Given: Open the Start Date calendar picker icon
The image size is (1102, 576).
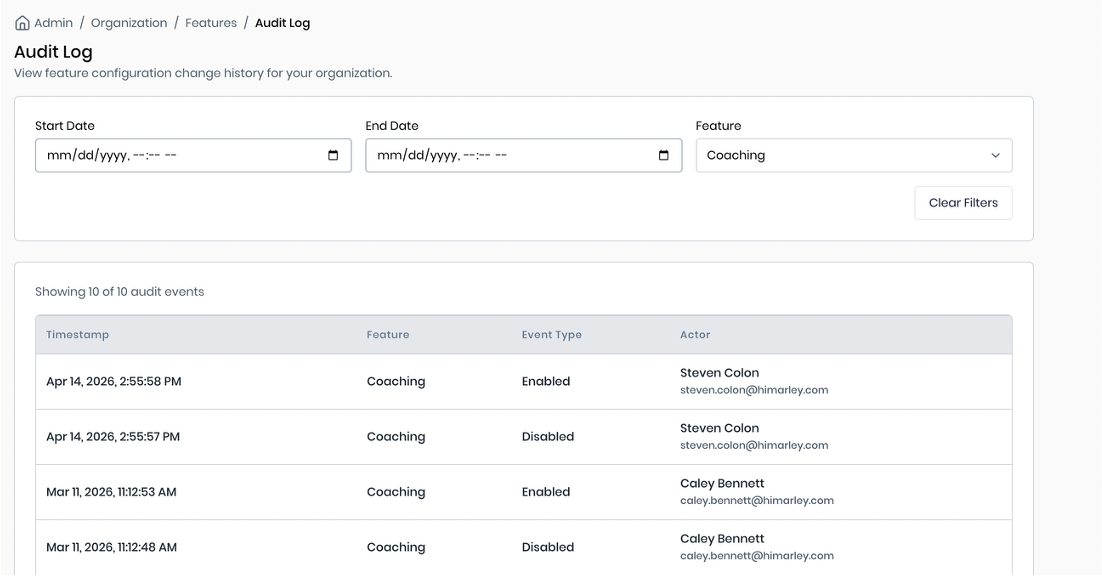Looking at the screenshot, I should [x=333, y=156].
